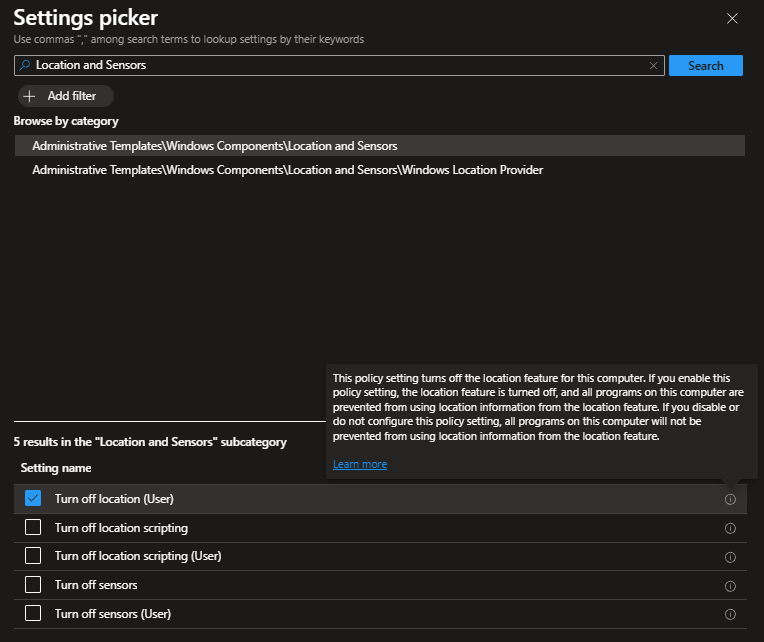
Task: Enable Turn off sensors (User) checkbox
Action: (33, 613)
